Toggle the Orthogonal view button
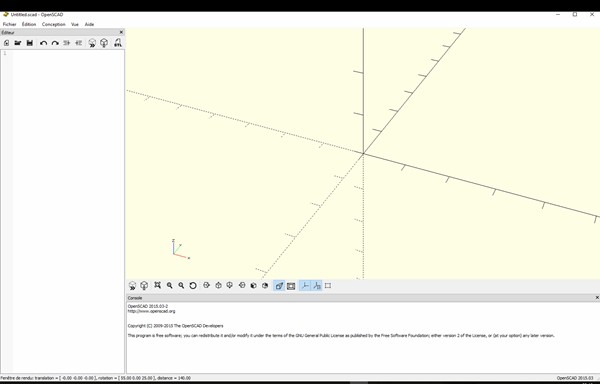Screen dimensions: 600x384 291,286
